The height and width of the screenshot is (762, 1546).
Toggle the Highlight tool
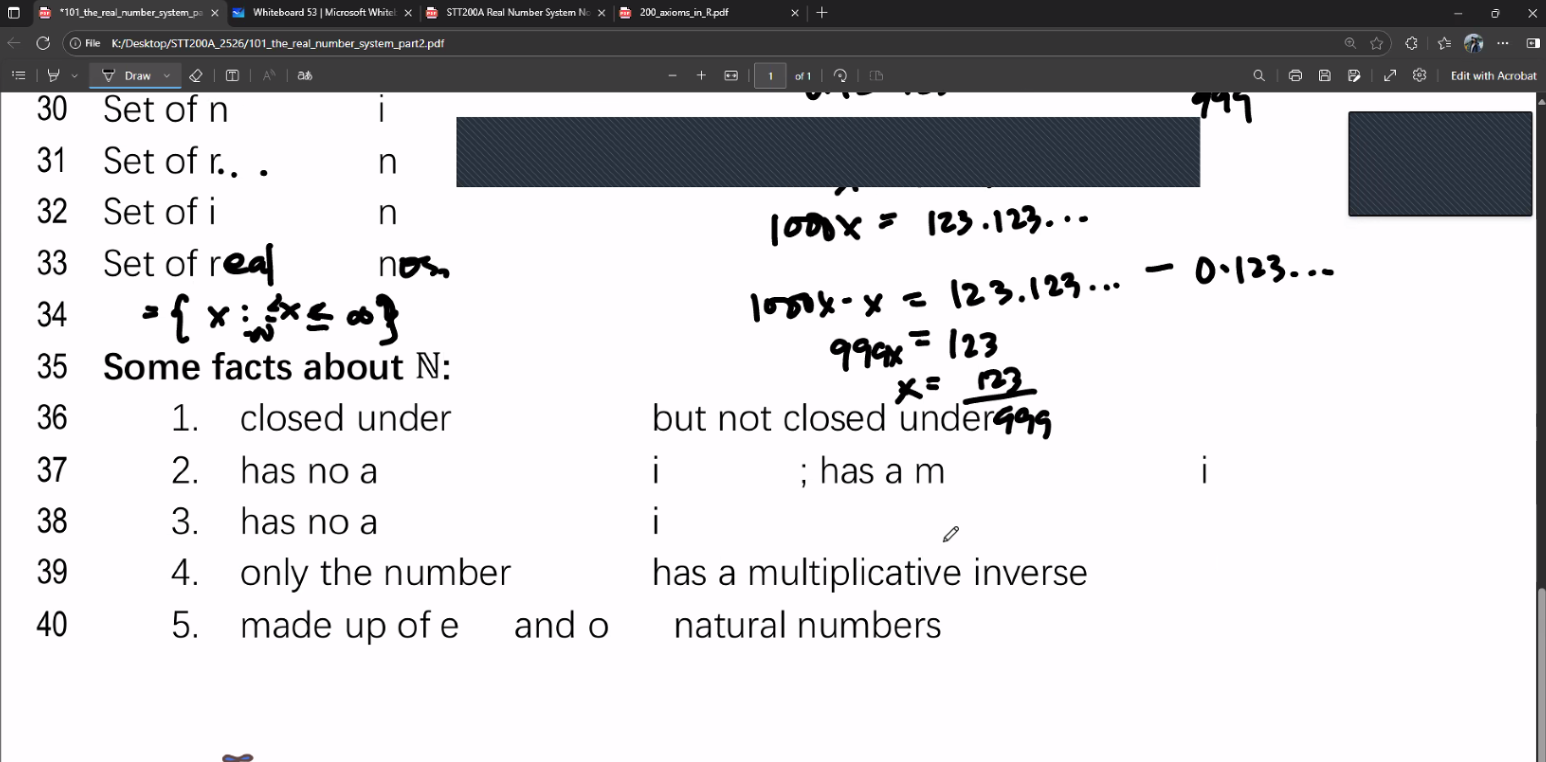54,76
